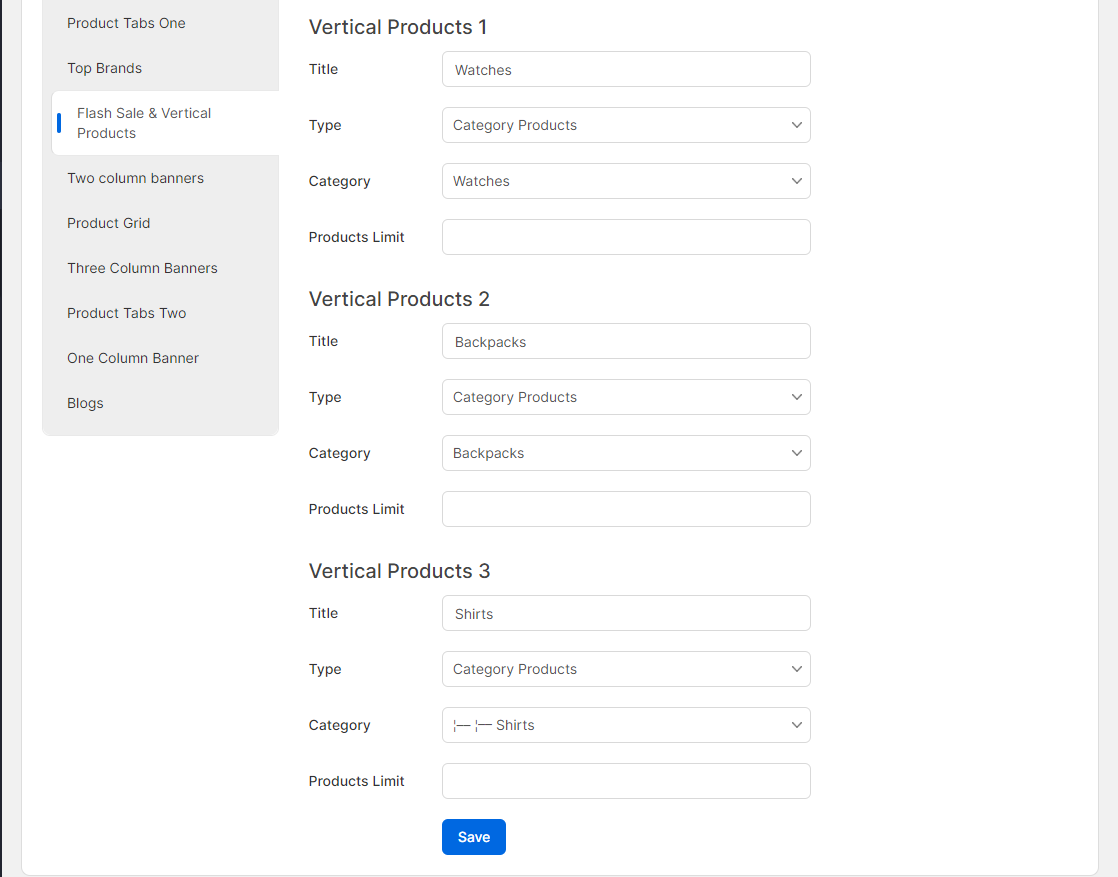Select the Blogs section
Viewport: 1118px width, 877px height.
85,403
